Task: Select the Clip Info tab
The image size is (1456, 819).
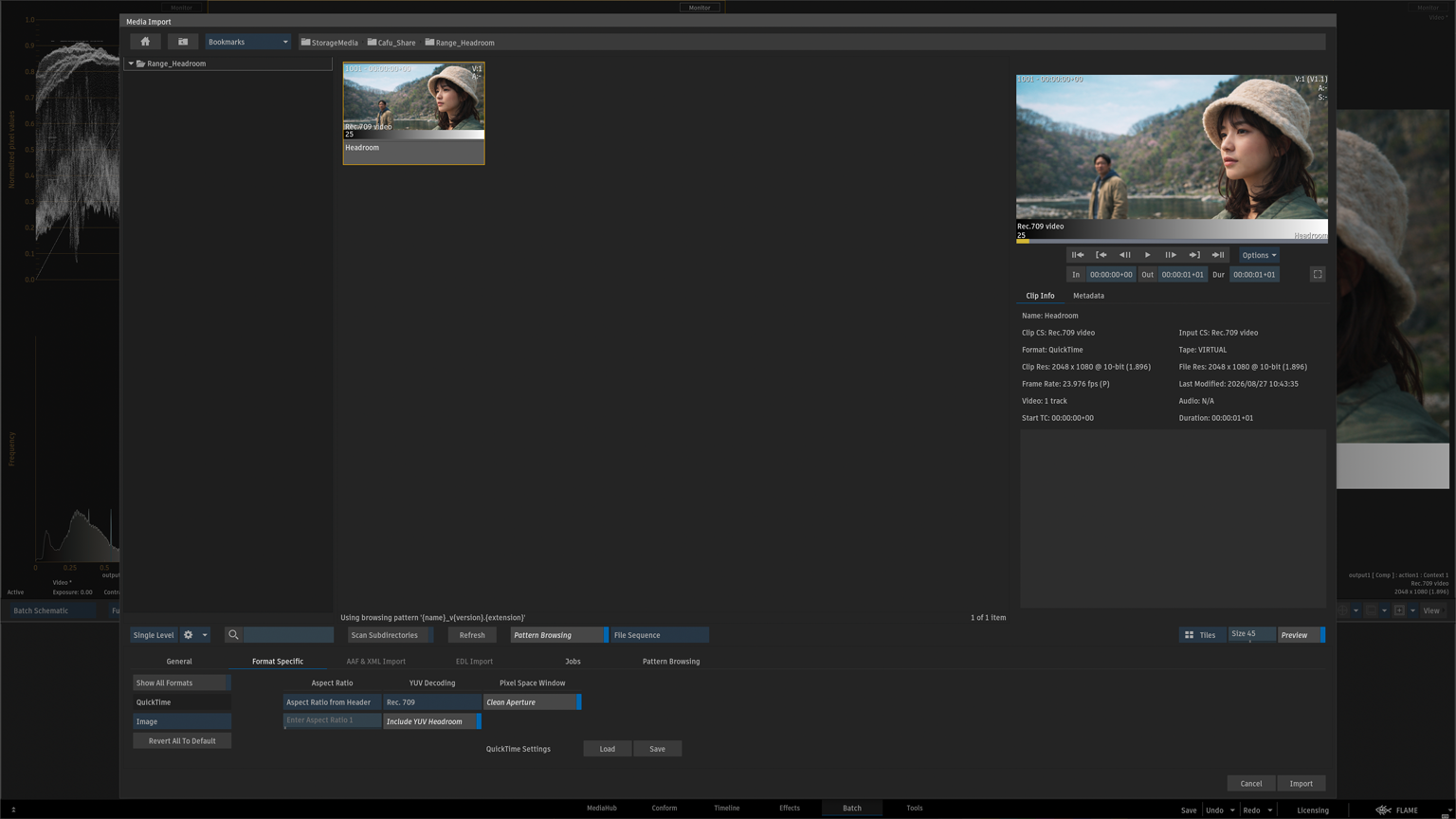Action: 1040,296
